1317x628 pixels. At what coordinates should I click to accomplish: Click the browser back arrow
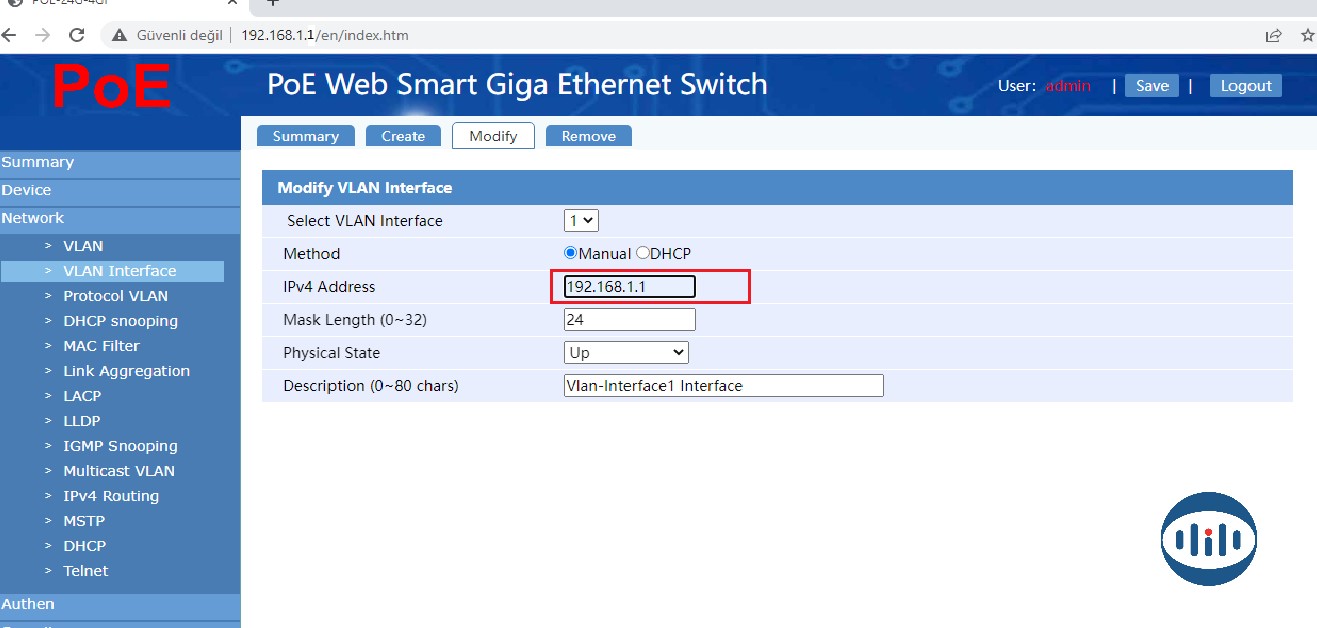[x=9, y=35]
